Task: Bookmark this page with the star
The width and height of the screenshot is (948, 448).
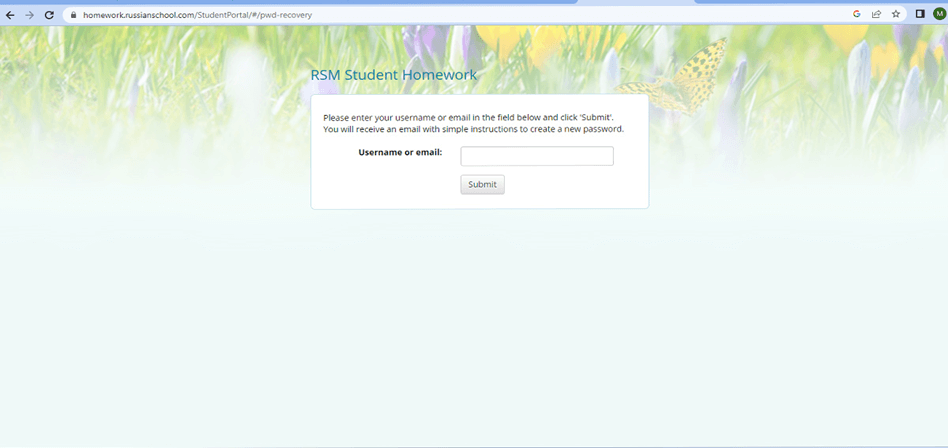Action: 896,14
